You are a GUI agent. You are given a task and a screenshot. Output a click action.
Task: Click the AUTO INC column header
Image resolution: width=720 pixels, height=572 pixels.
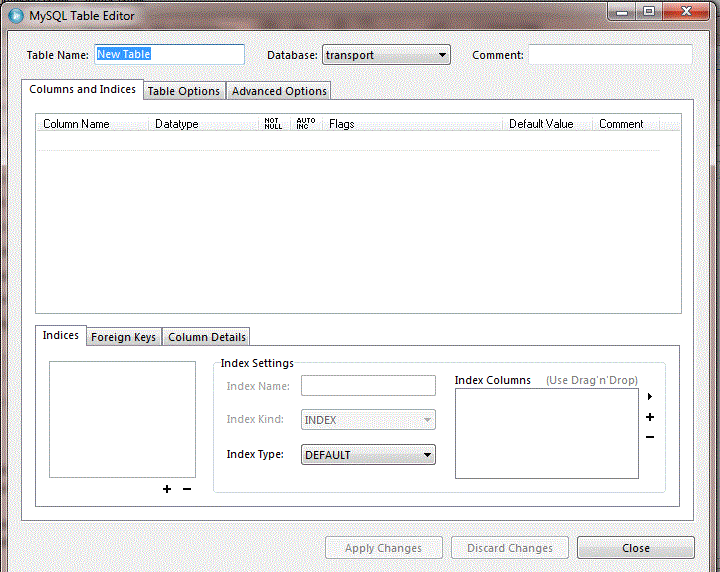pyautogui.click(x=306, y=123)
